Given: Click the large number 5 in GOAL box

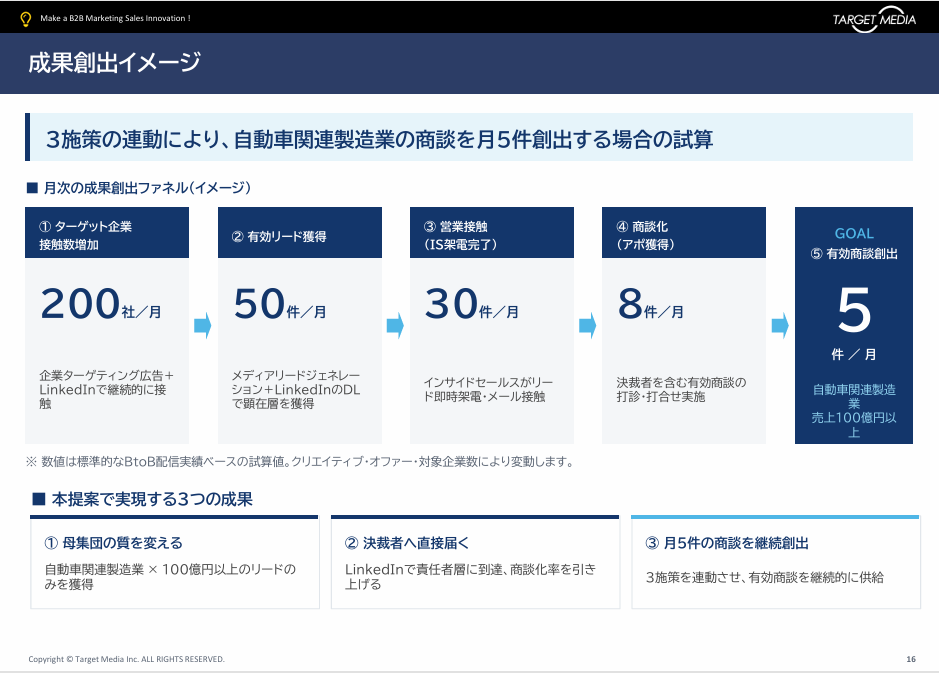Looking at the screenshot, I should [854, 310].
